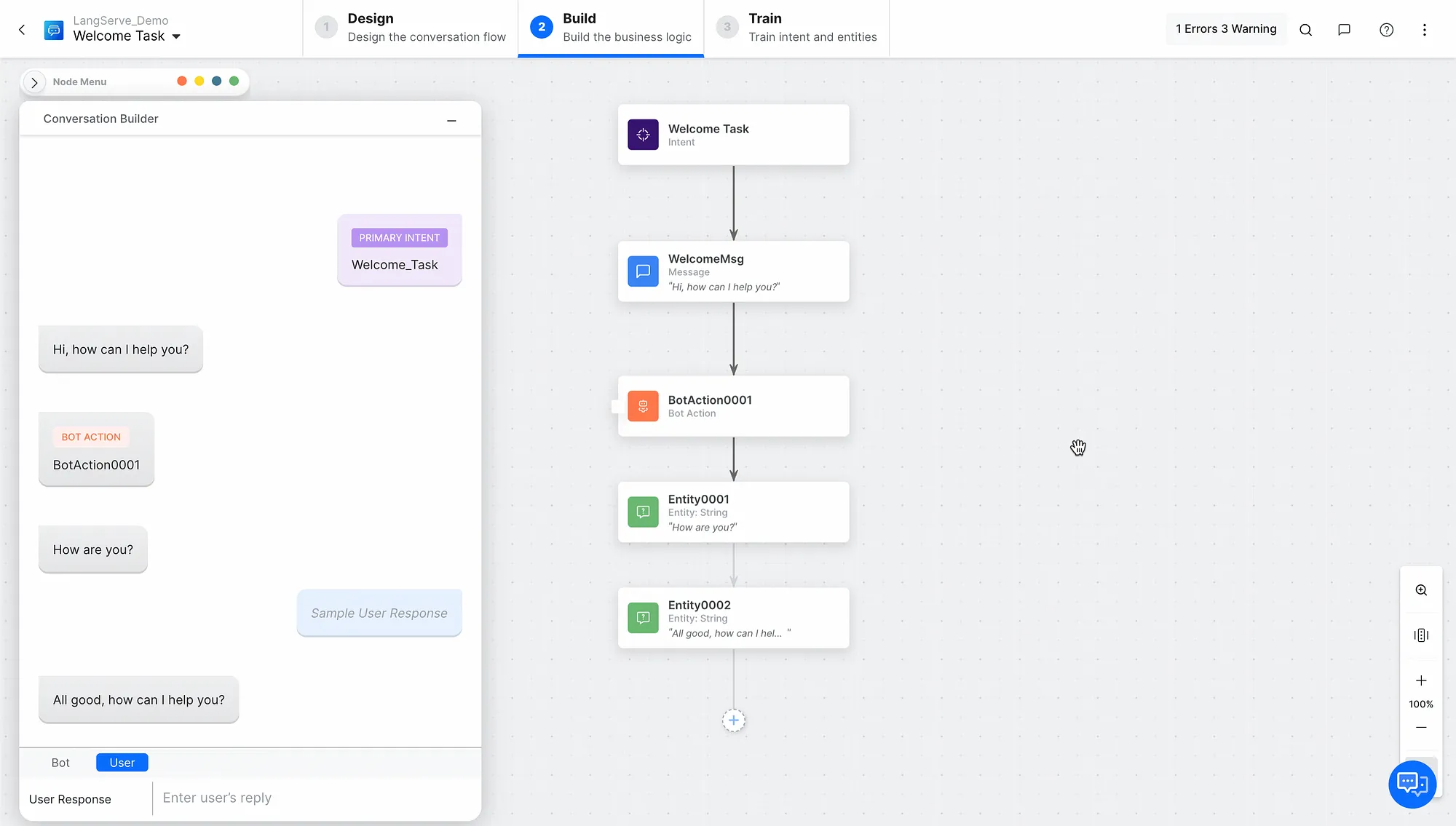Click the BotAction0001 orange bot icon

[x=643, y=406]
